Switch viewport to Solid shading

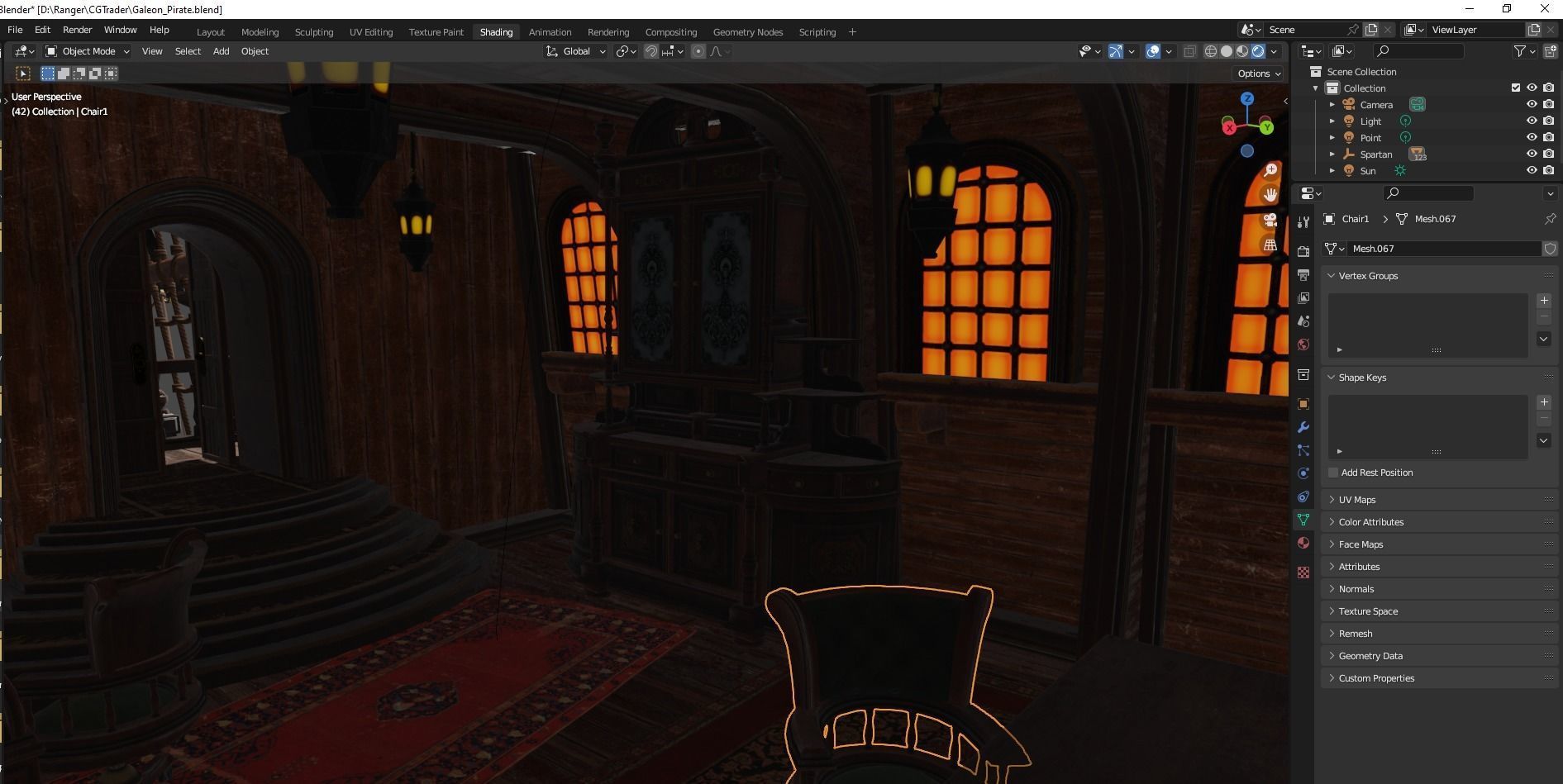[x=1227, y=51]
